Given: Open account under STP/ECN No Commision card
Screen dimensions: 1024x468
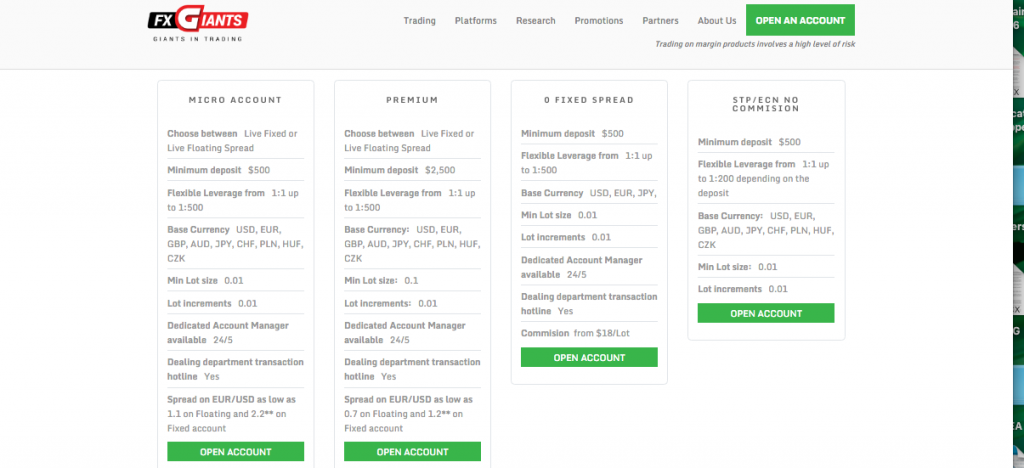Looking at the screenshot, I should 766,313.
